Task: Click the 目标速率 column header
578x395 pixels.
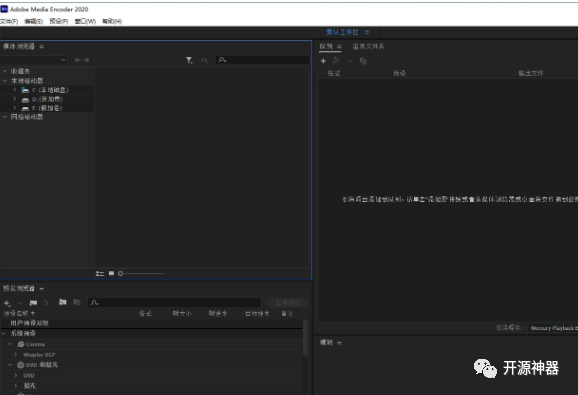Action: pos(257,313)
